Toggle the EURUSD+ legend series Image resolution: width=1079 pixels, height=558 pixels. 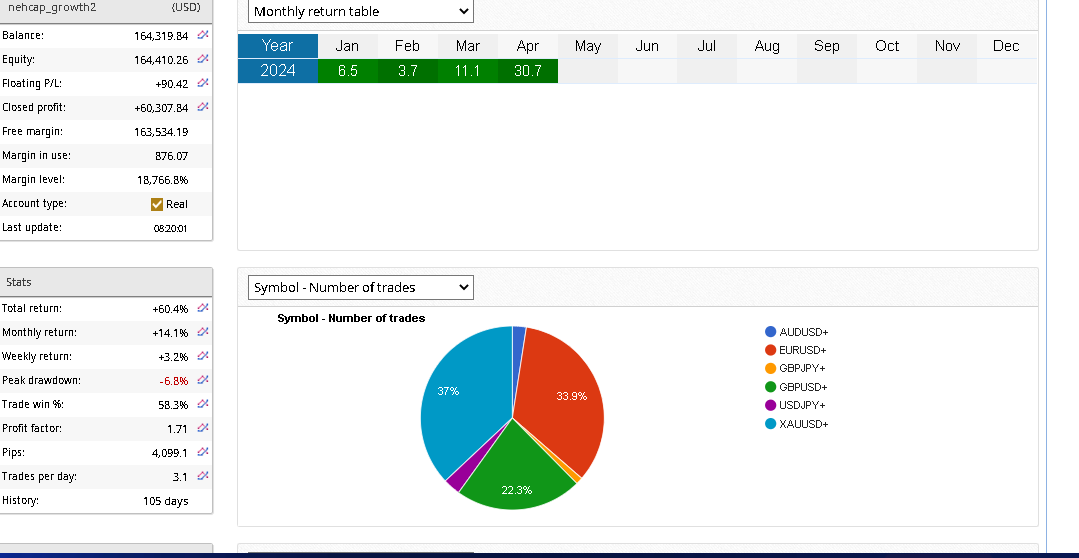(802, 350)
